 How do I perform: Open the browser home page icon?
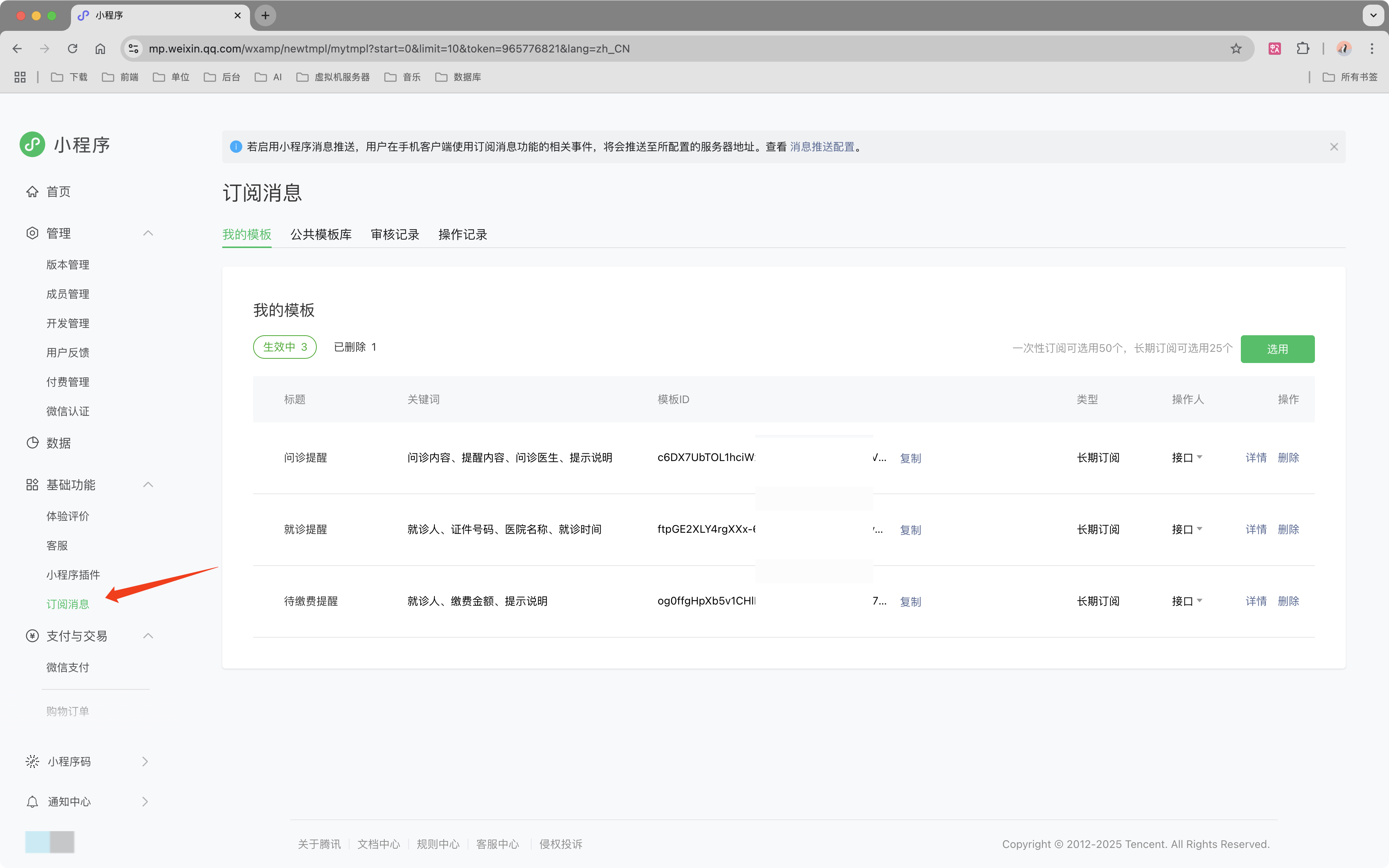coord(100,49)
